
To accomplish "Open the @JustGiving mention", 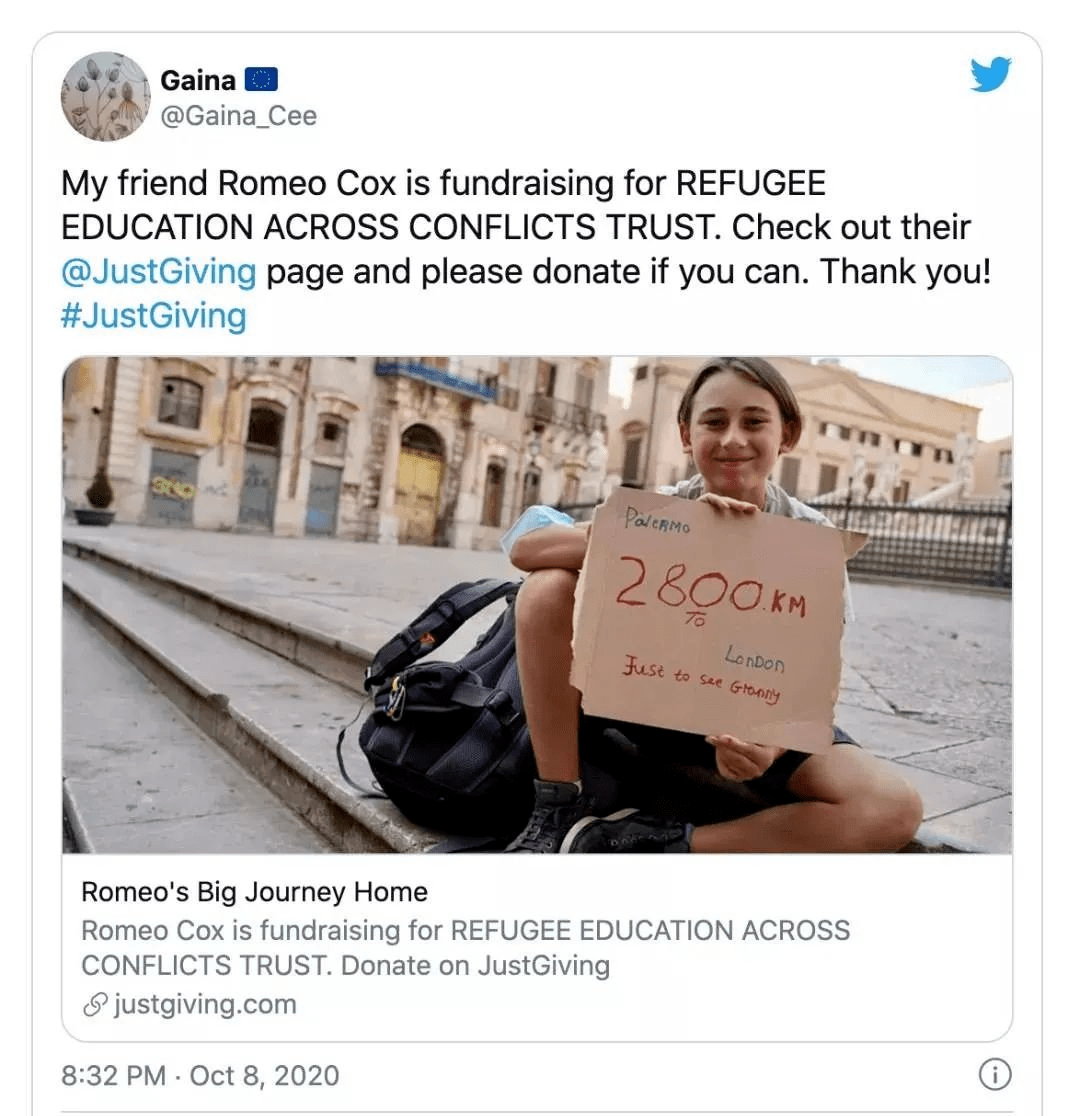I will click(x=158, y=272).
